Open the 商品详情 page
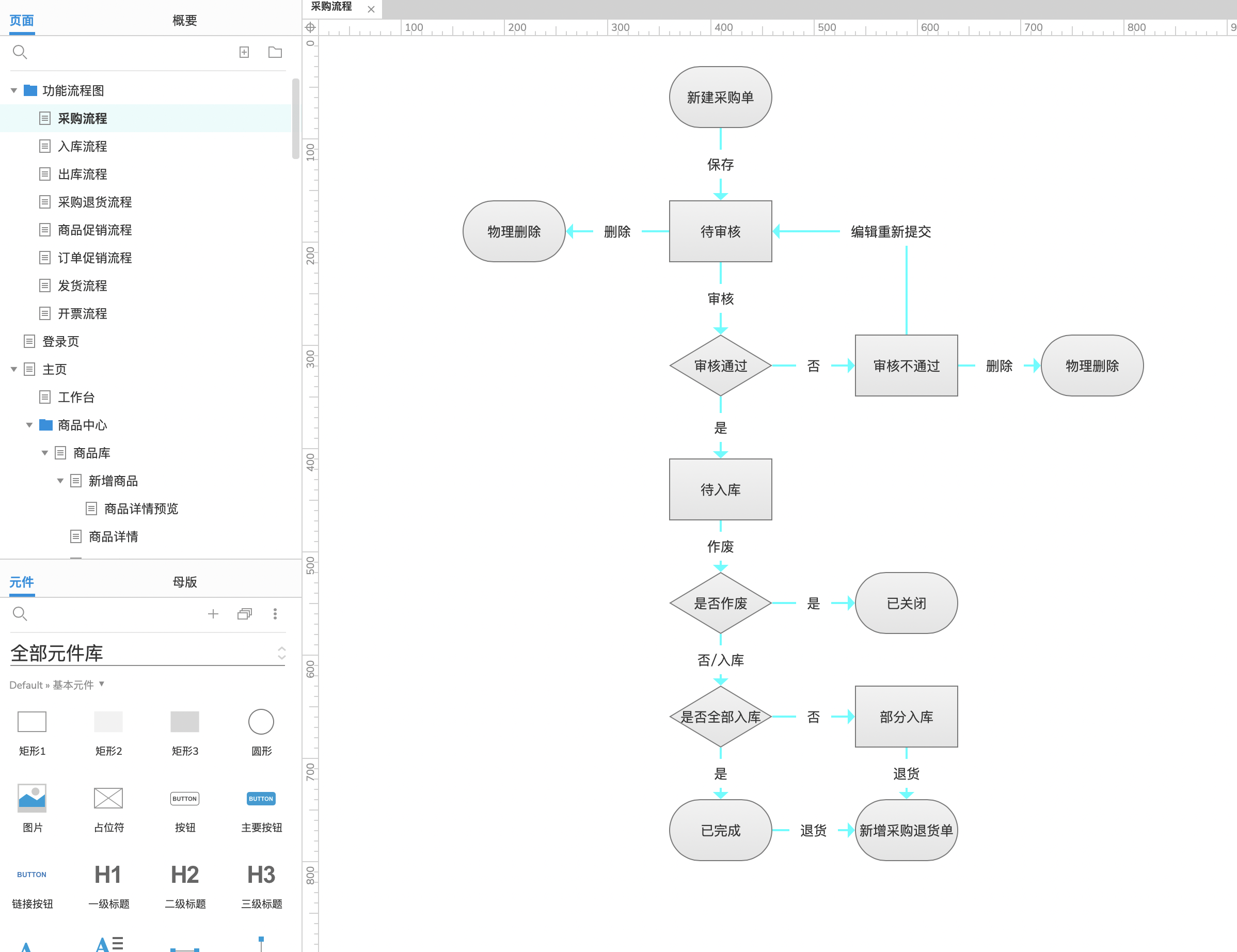This screenshot has width=1237, height=952. [x=113, y=536]
